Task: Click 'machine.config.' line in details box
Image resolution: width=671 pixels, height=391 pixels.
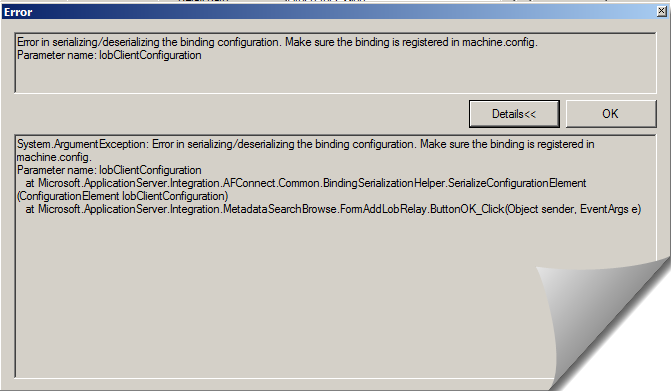Action: point(54,157)
